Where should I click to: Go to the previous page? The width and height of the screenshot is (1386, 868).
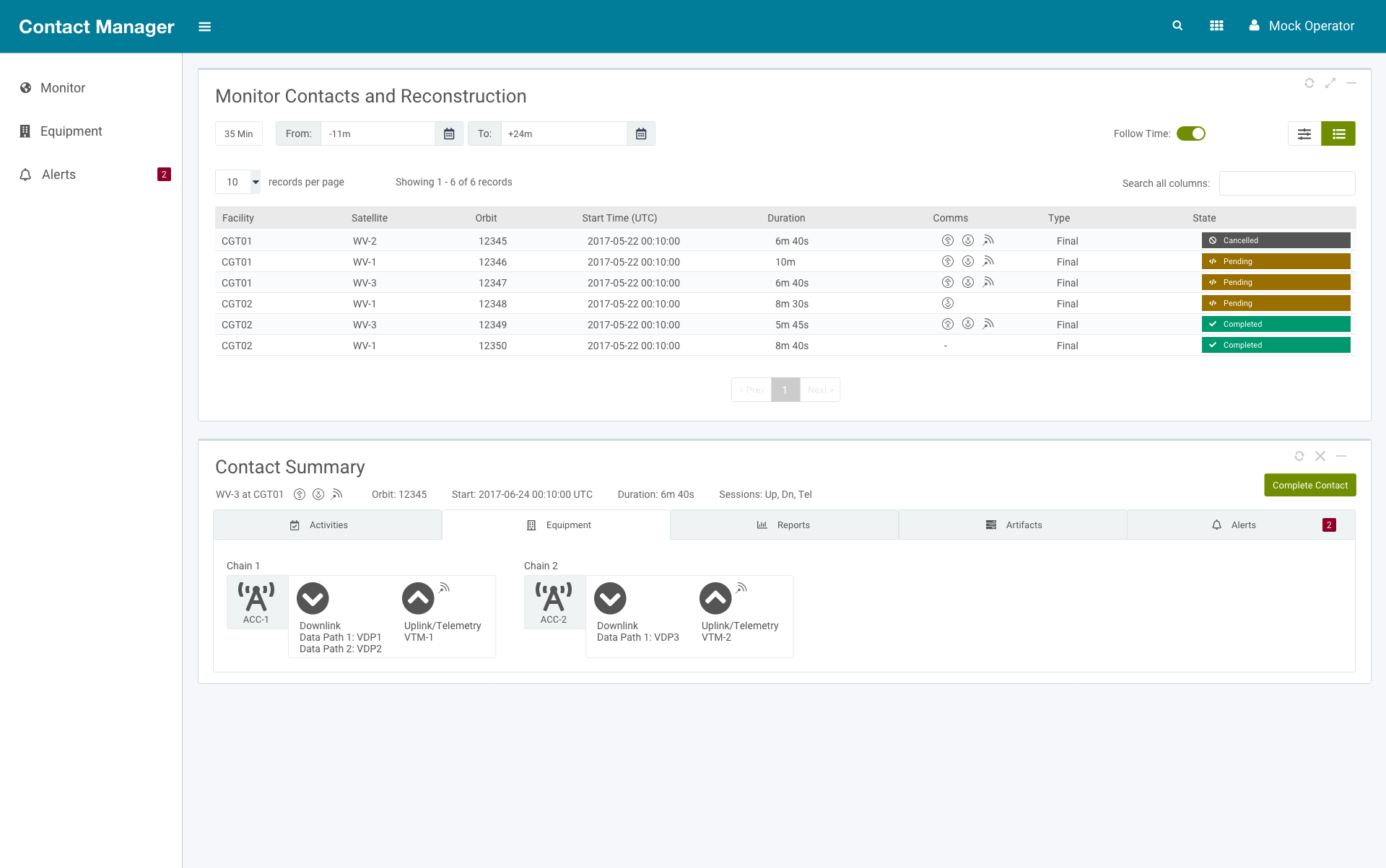pos(751,390)
